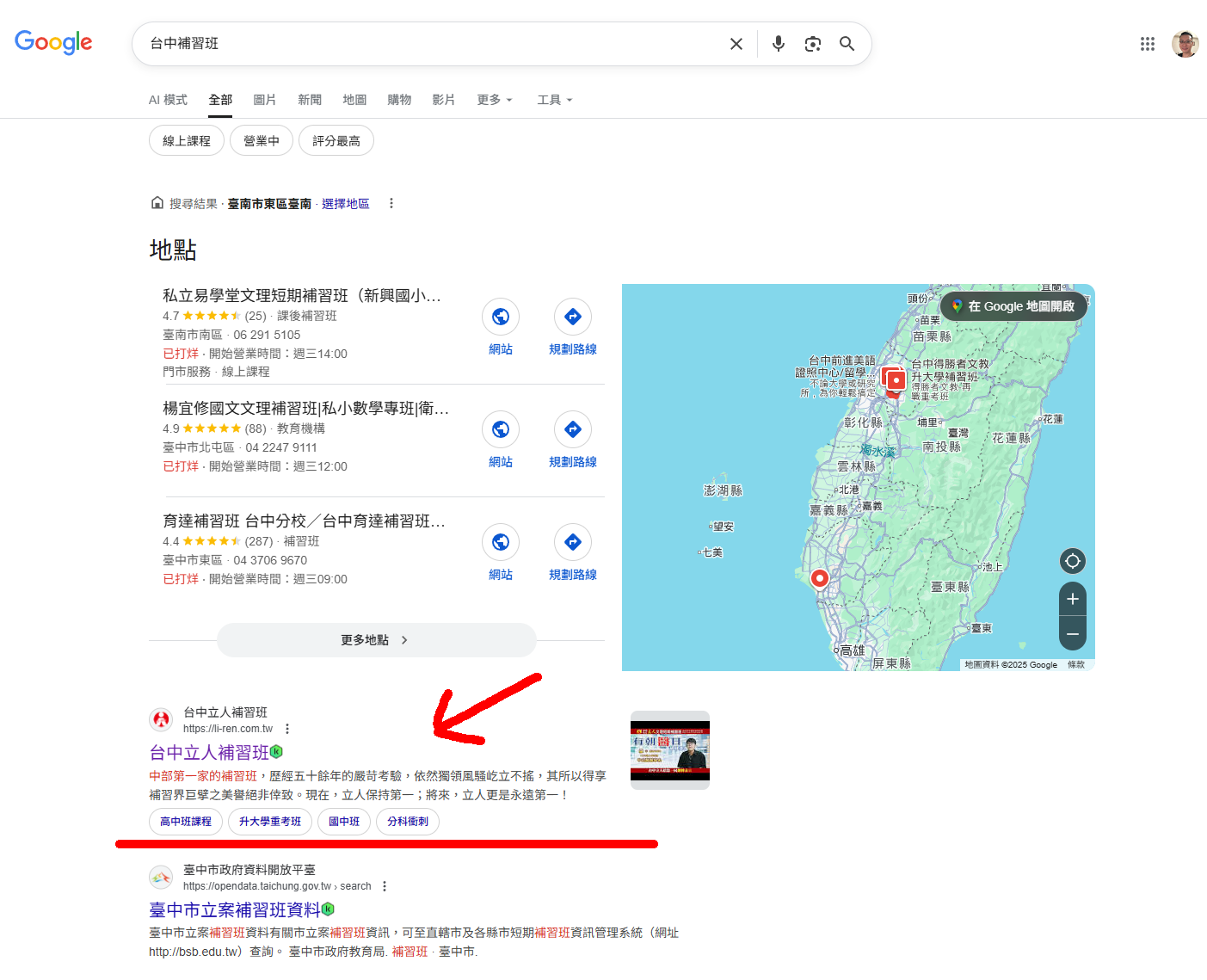This screenshot has height=980, width=1207.
Task: Open Google Lens camera search
Action: click(x=812, y=43)
